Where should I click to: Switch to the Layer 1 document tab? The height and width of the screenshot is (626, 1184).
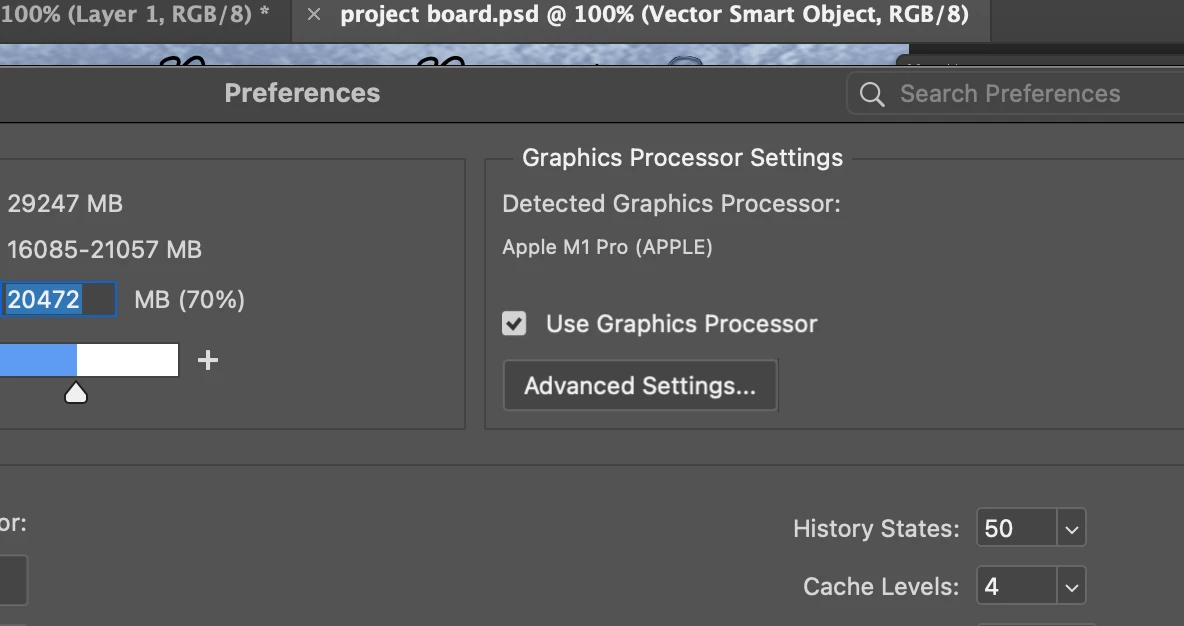click(134, 15)
